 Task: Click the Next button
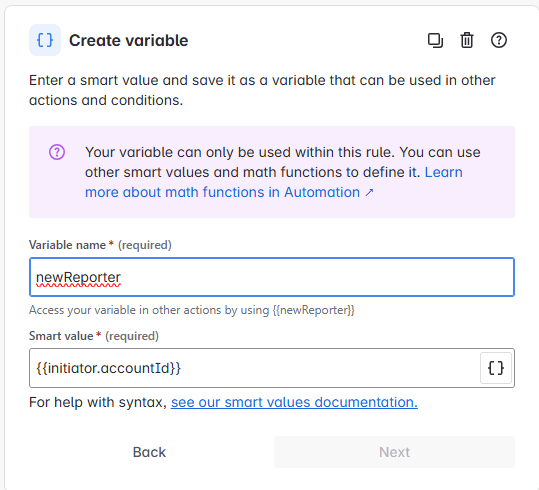[x=394, y=452]
